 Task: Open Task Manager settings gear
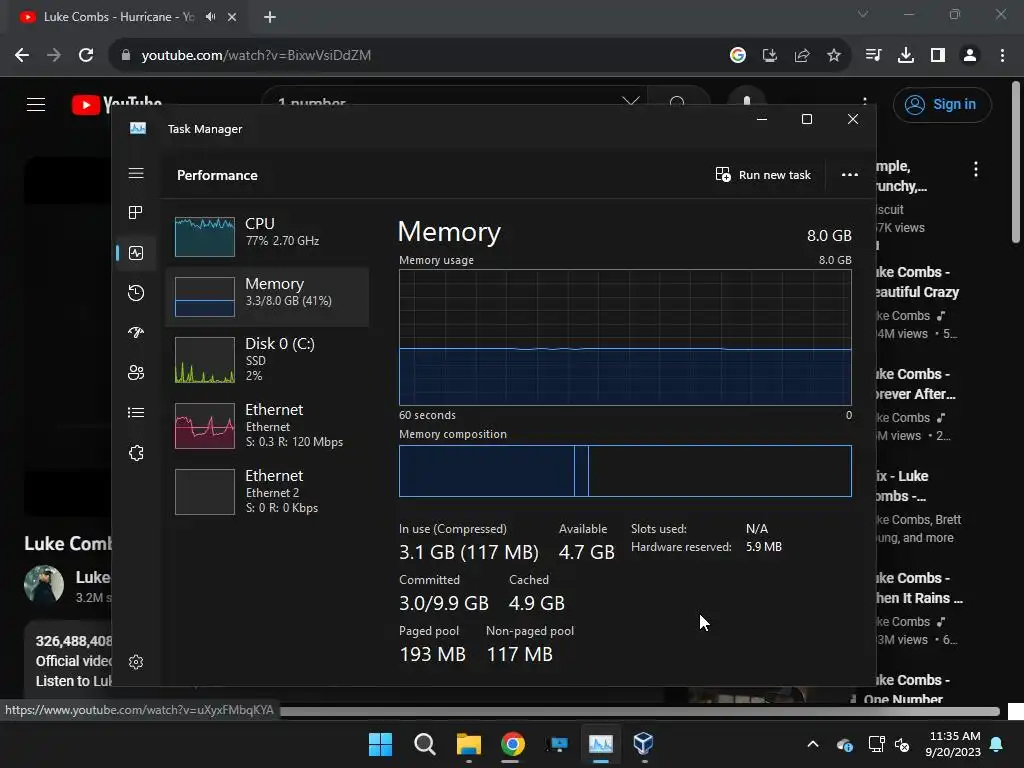(136, 662)
